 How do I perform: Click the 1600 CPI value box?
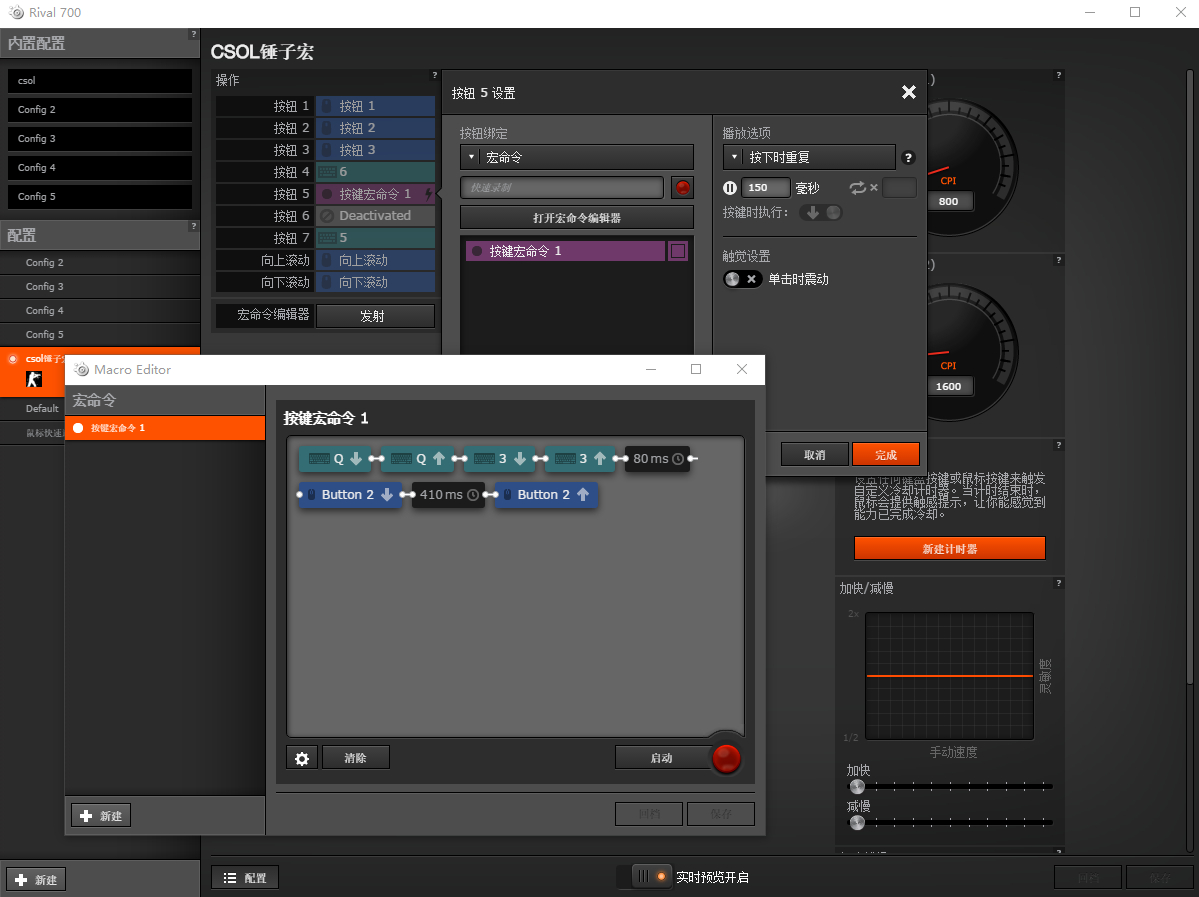(x=948, y=386)
